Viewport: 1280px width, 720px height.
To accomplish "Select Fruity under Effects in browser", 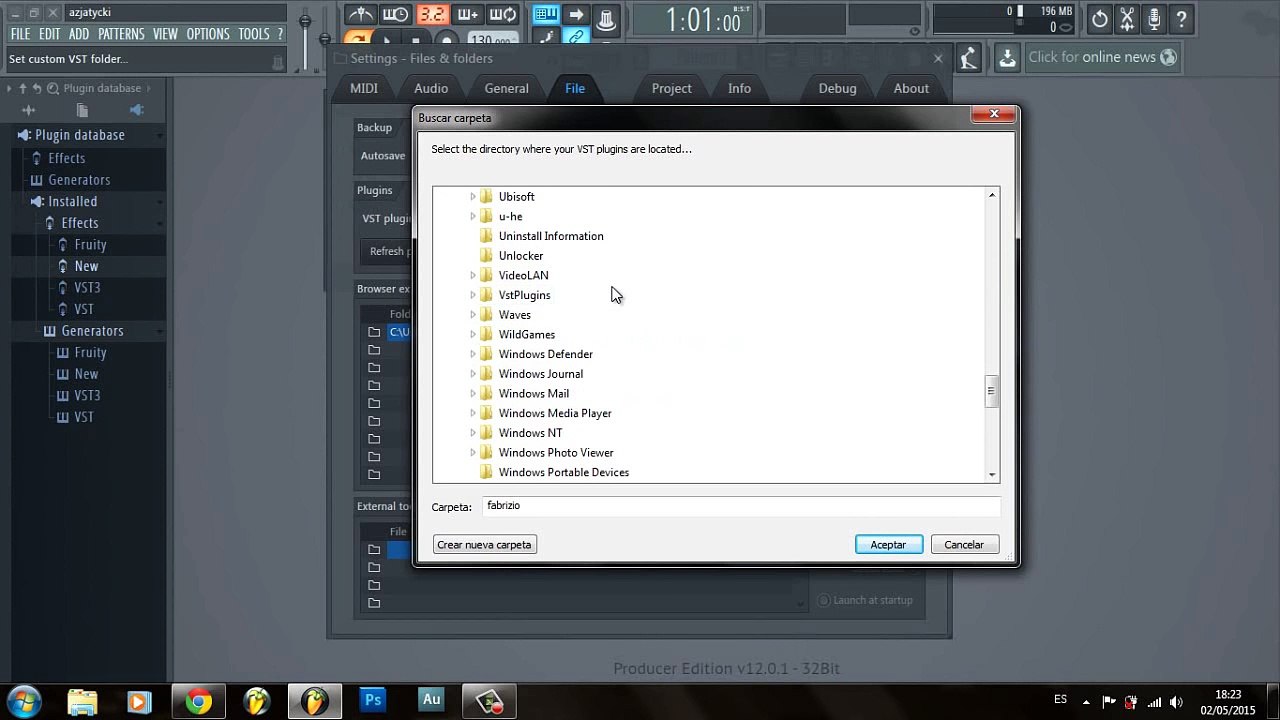I will pyautogui.click(x=90, y=244).
